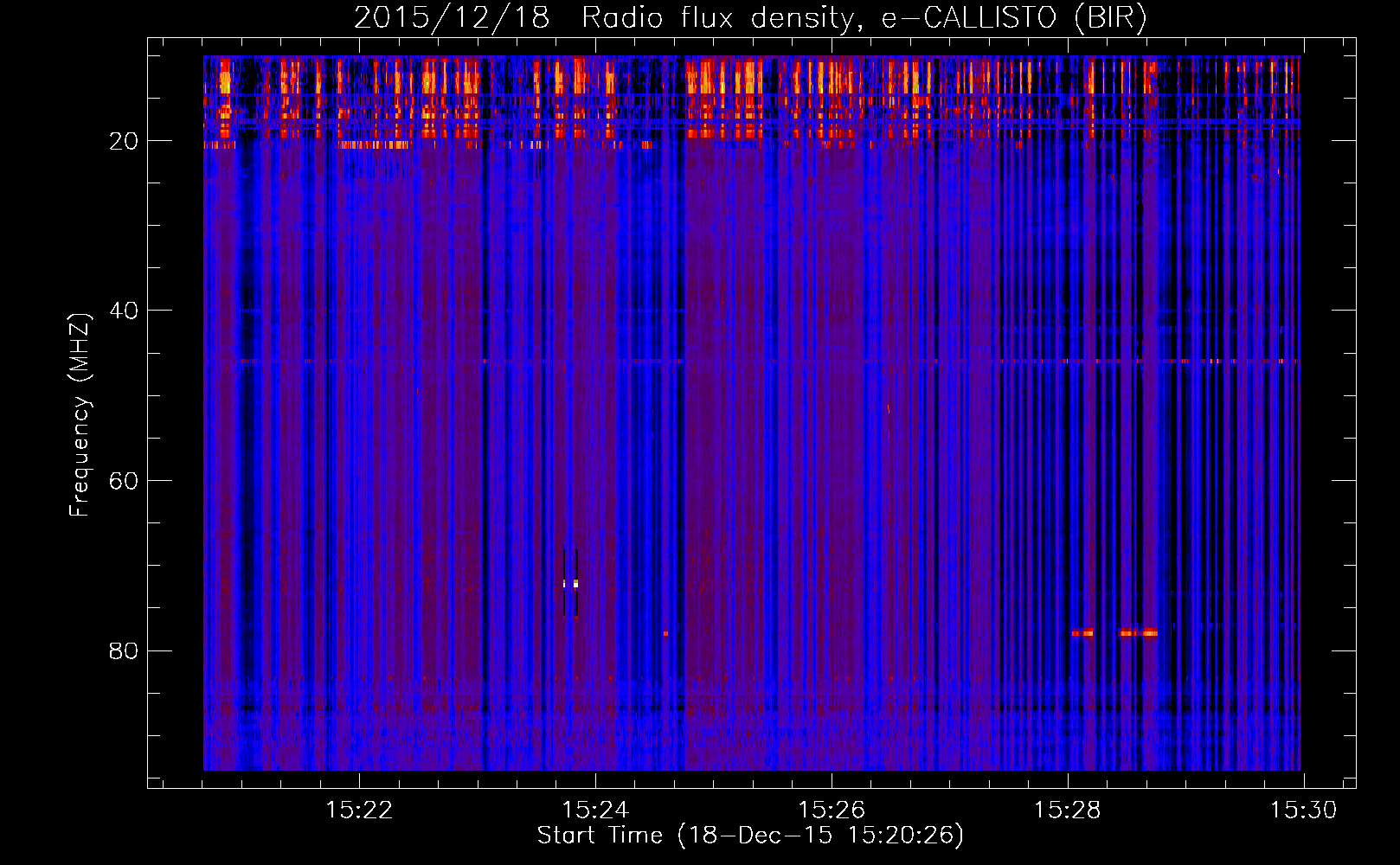The width and height of the screenshot is (1400, 865).
Task: Click the 15:28 time tick label
Action: pyautogui.click(x=1067, y=811)
